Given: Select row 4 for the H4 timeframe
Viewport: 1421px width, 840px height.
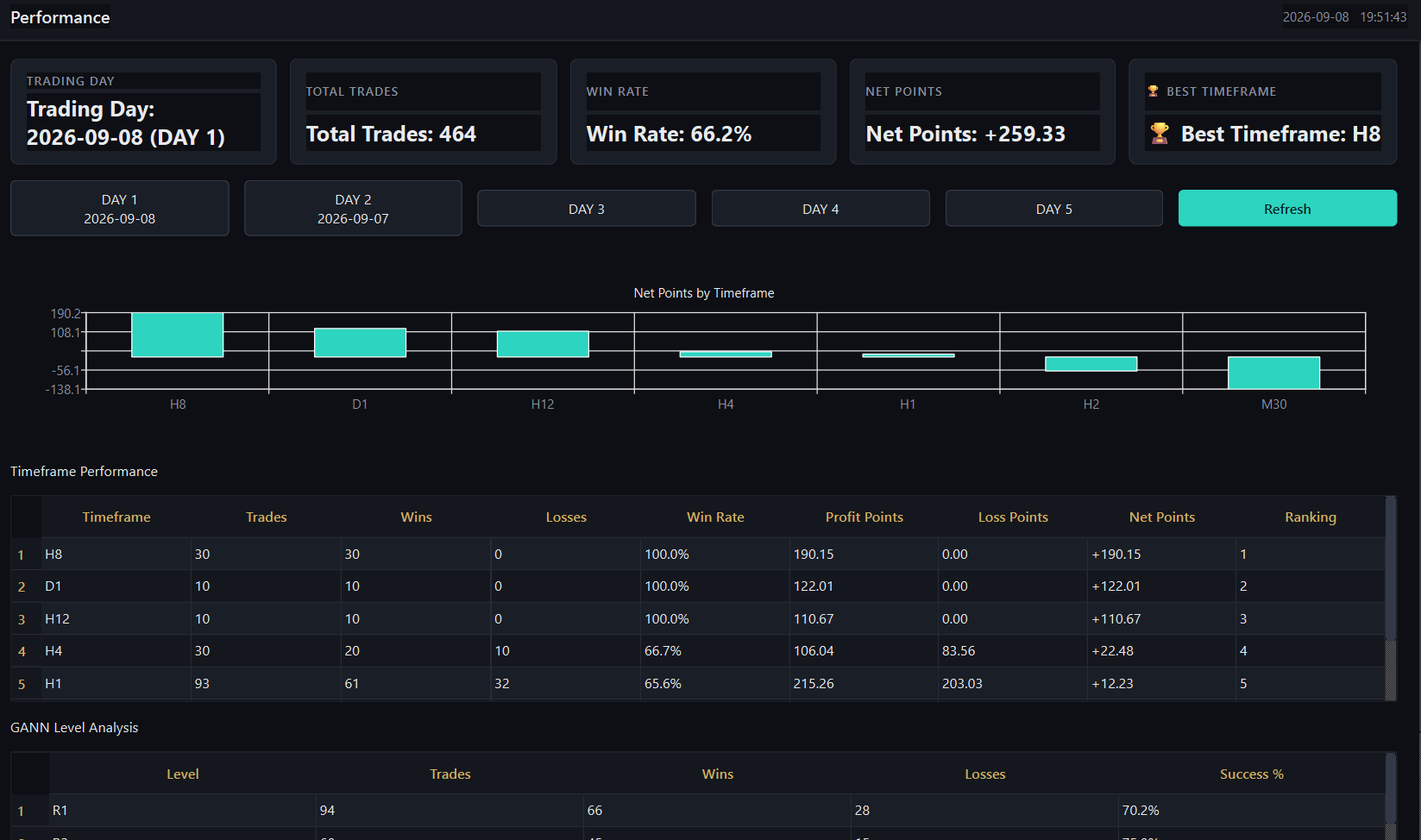Looking at the screenshot, I should 698,651.
